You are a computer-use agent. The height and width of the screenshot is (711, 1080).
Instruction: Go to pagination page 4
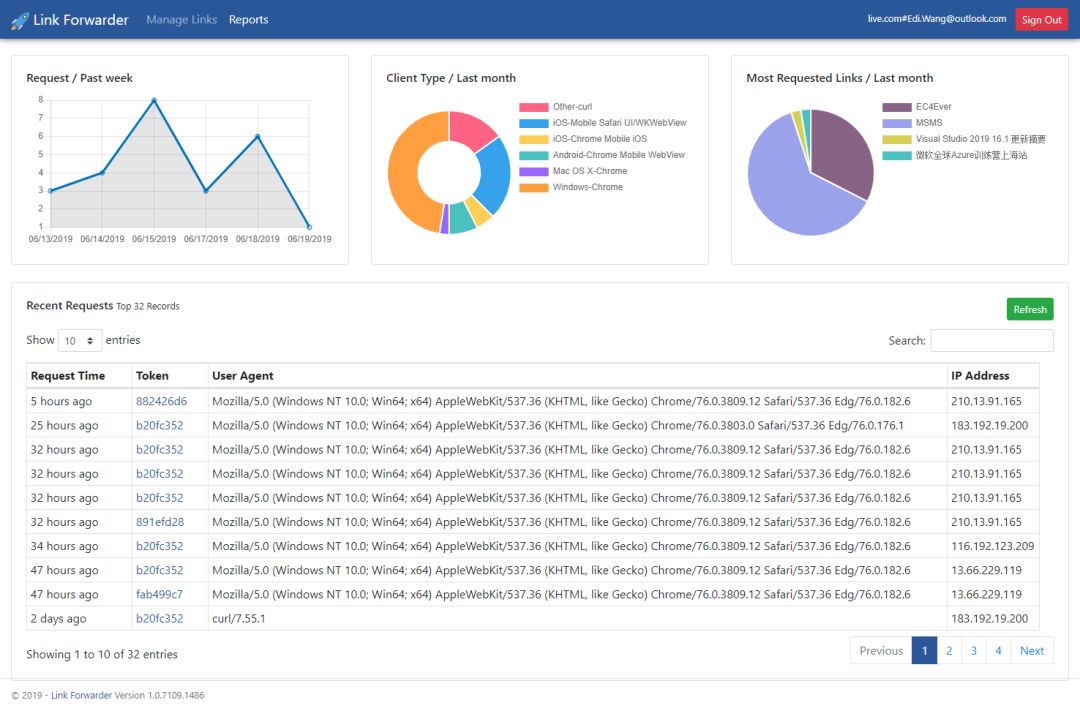998,650
